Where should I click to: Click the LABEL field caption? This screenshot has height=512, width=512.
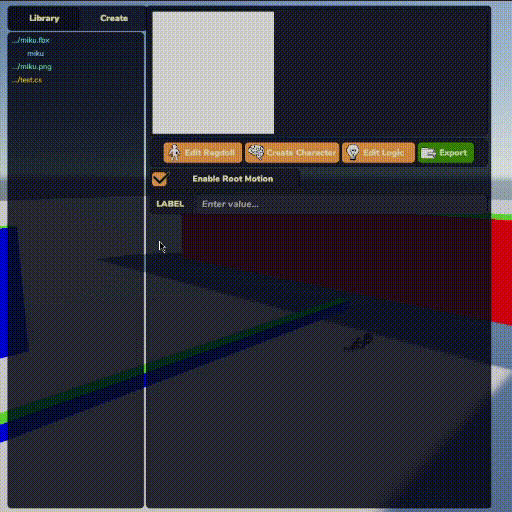(x=170, y=204)
